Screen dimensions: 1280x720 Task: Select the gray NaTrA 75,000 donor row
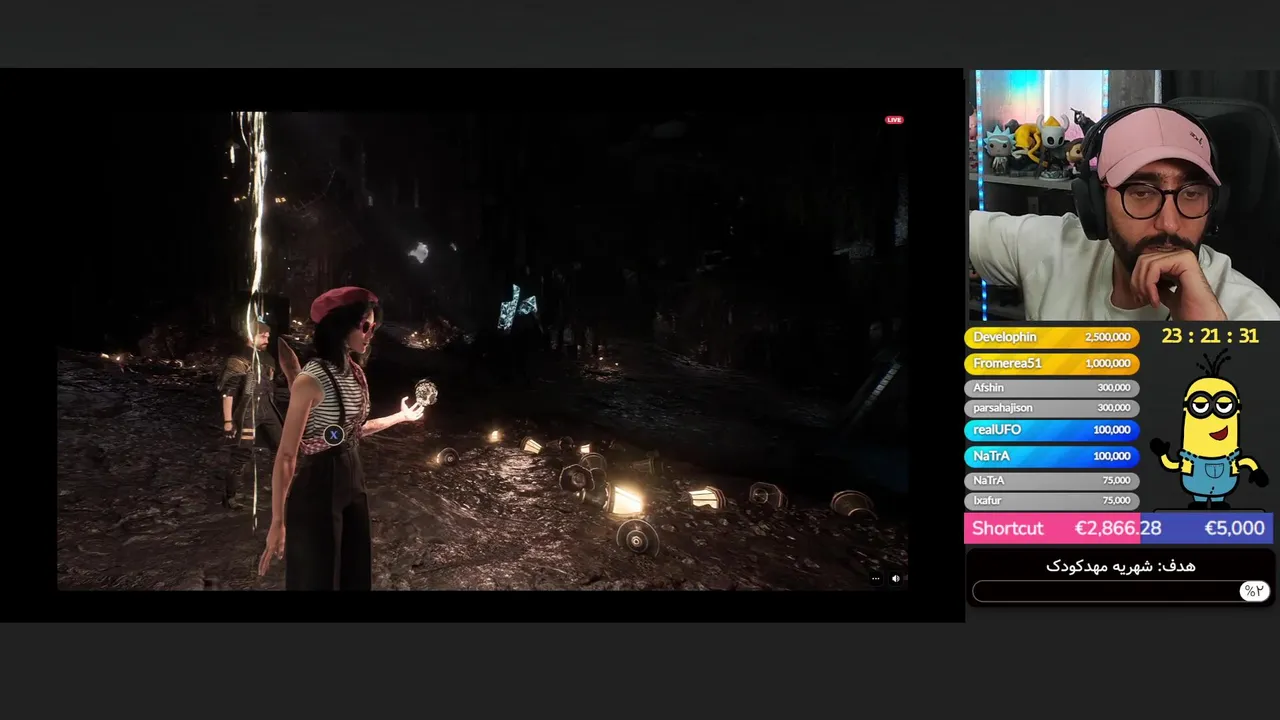coord(1051,480)
